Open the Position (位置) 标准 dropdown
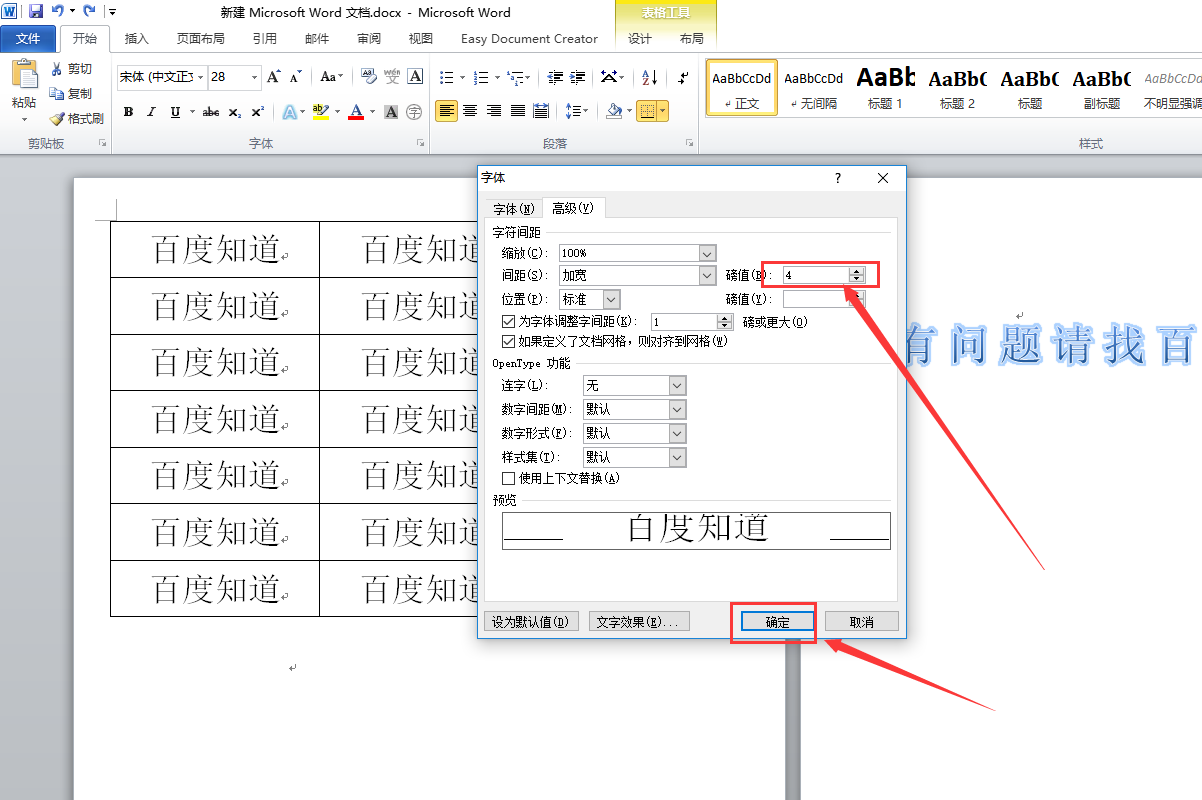This screenshot has height=800, width=1202. click(x=612, y=299)
